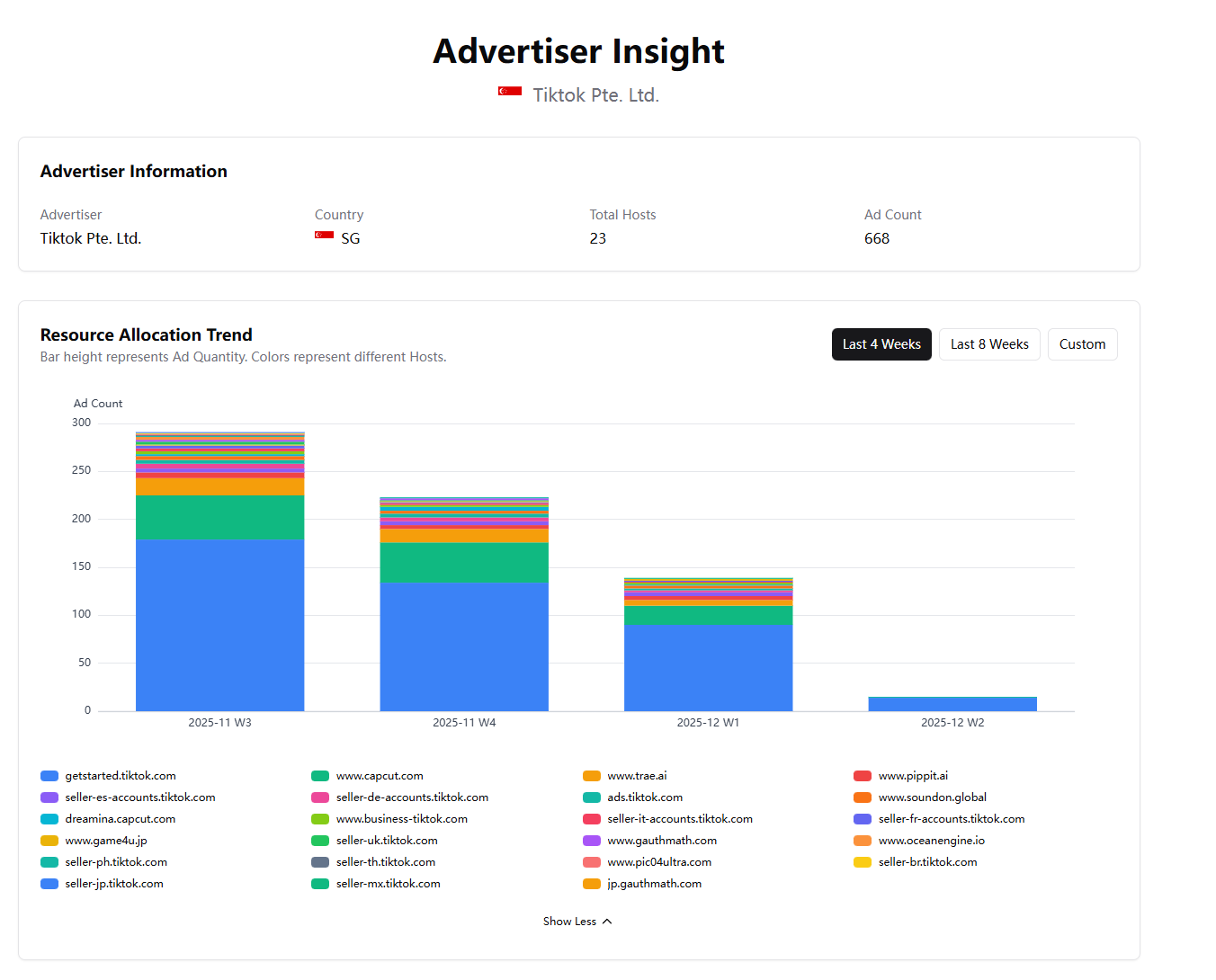Click the Advertiser value Tiktok Pte. Ltd.
This screenshot has height=980, width=1216.
91,238
